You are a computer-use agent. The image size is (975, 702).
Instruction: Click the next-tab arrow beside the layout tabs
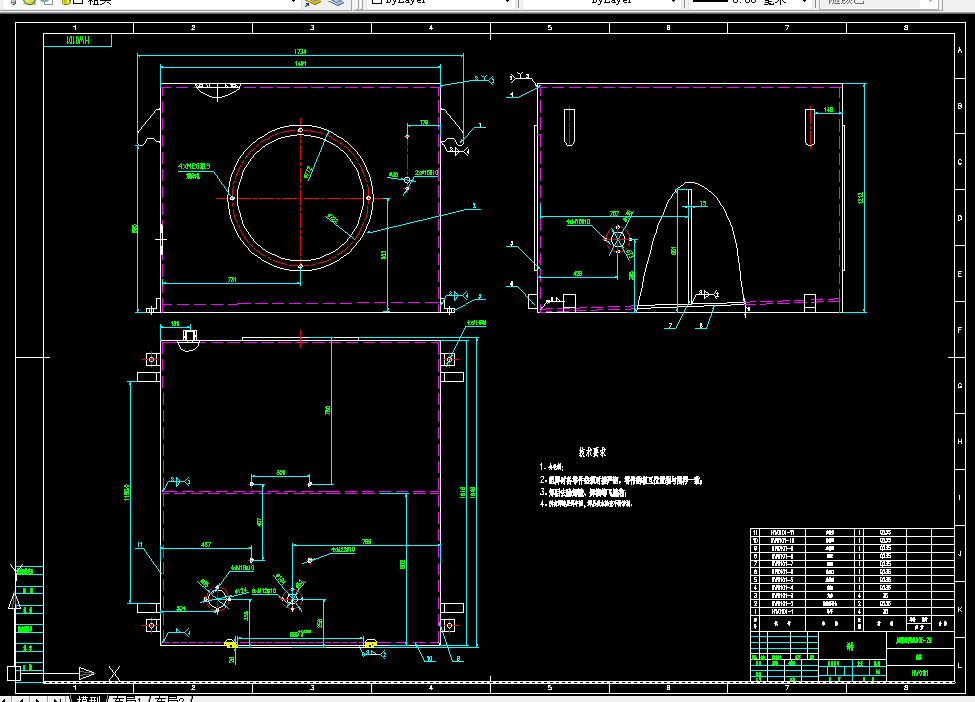39,699
